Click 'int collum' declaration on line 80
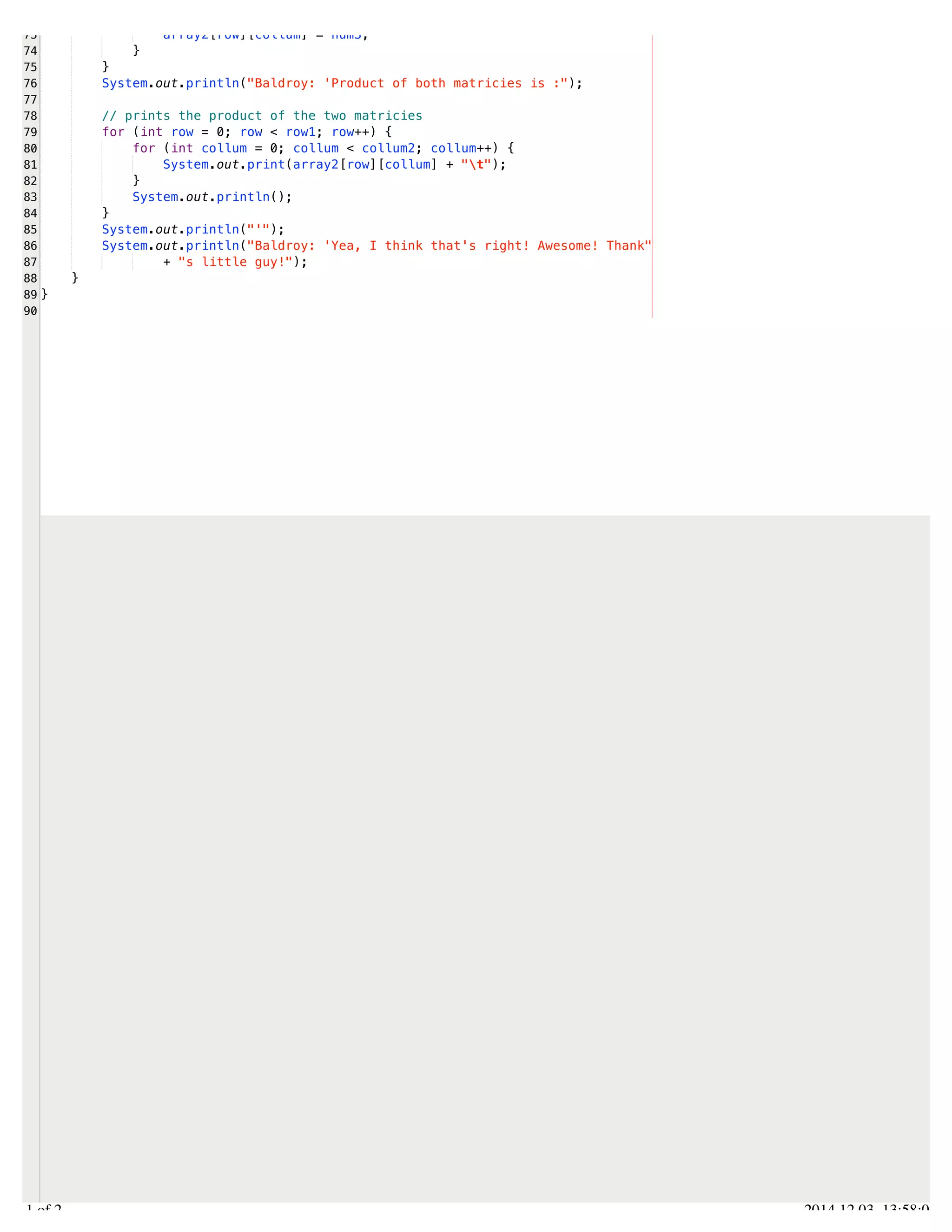 (209, 148)
